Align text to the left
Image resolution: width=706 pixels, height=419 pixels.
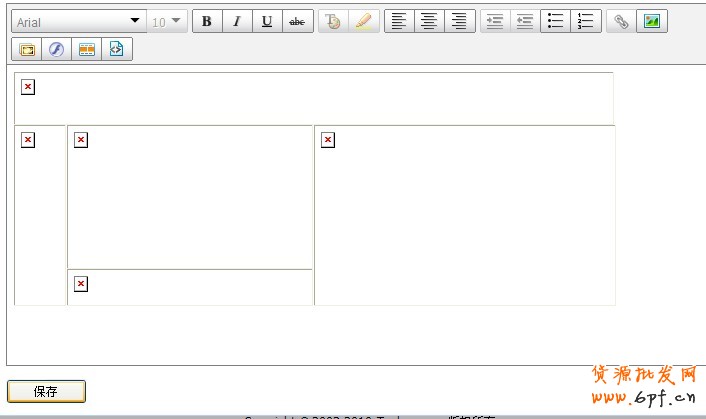[399, 22]
